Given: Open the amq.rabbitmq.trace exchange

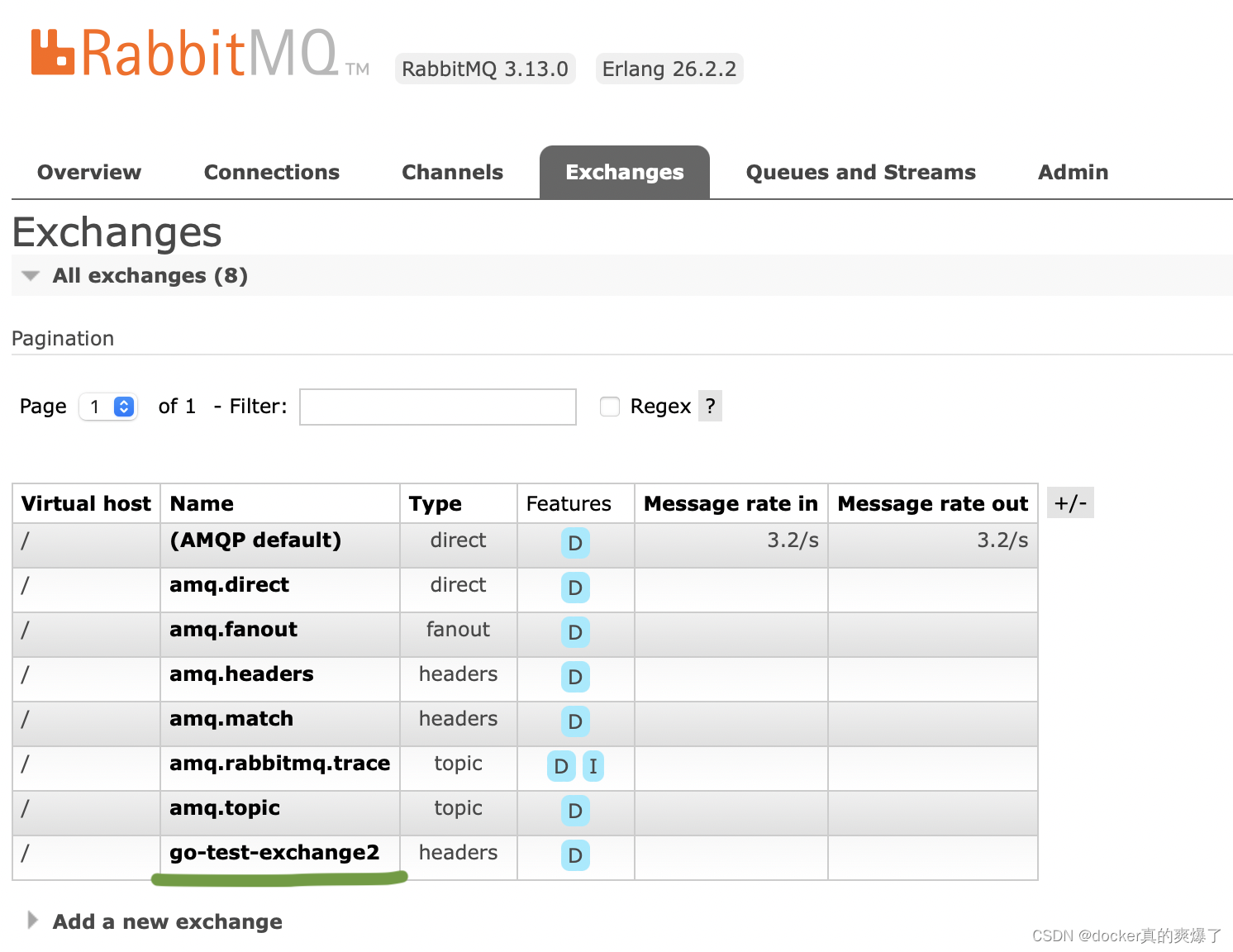Looking at the screenshot, I should pyautogui.click(x=280, y=763).
